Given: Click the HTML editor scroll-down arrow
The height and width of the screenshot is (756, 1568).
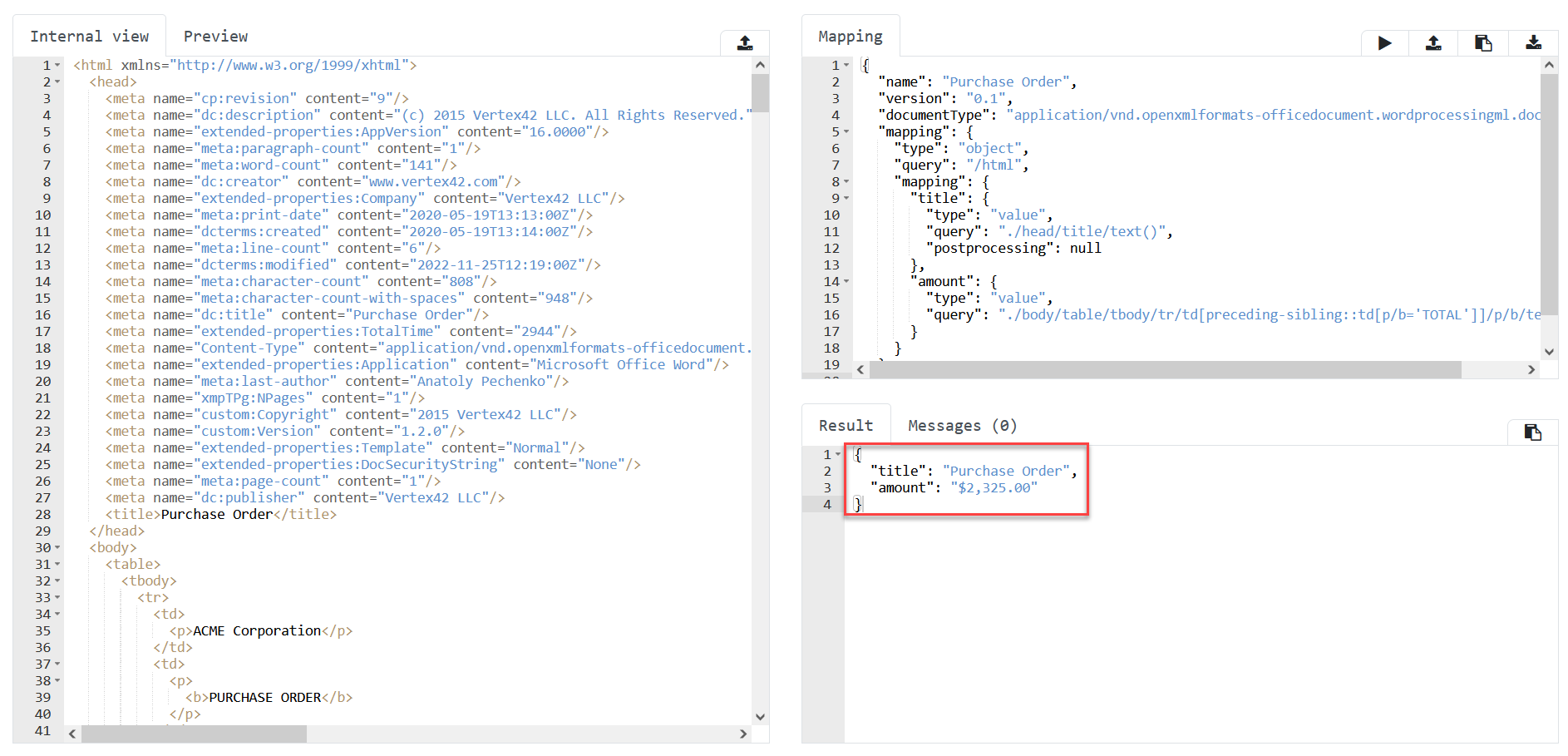Looking at the screenshot, I should point(760,717).
